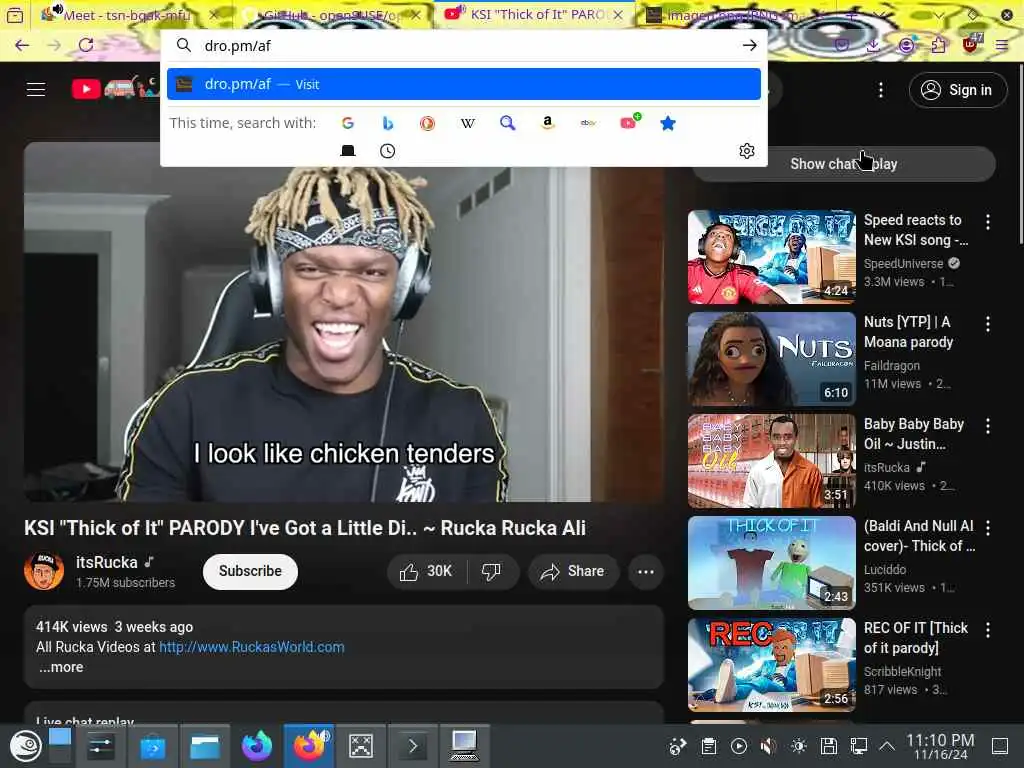Open Baby Baby Baby Oil thumbnail

point(771,460)
